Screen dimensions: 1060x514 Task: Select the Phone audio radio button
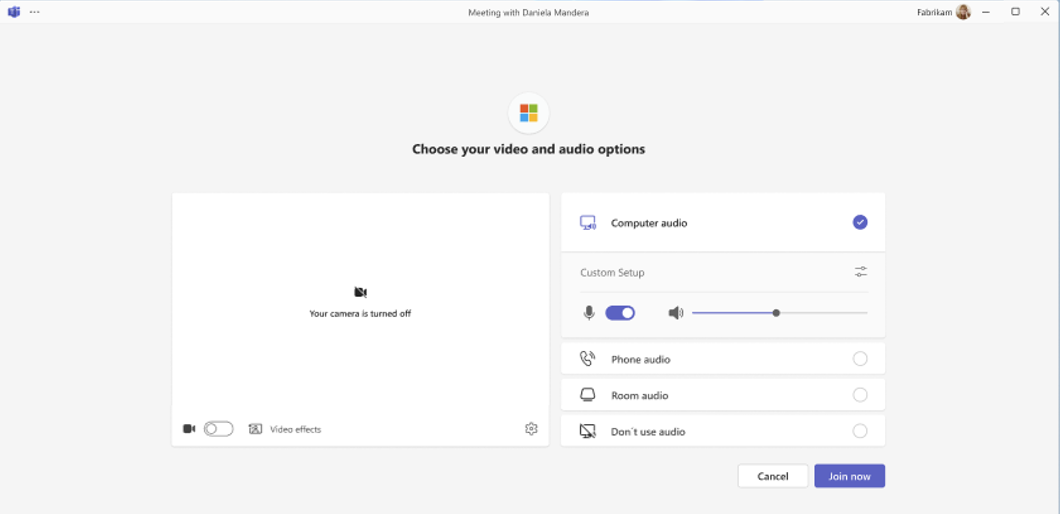pyautogui.click(x=860, y=359)
